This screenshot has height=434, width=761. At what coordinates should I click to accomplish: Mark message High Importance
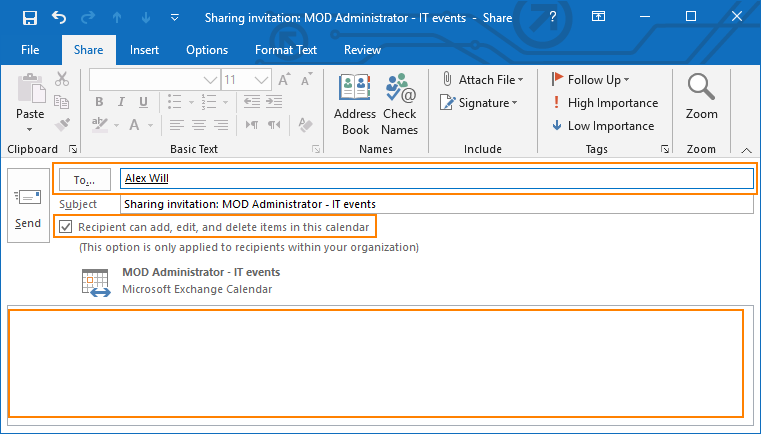[605, 103]
